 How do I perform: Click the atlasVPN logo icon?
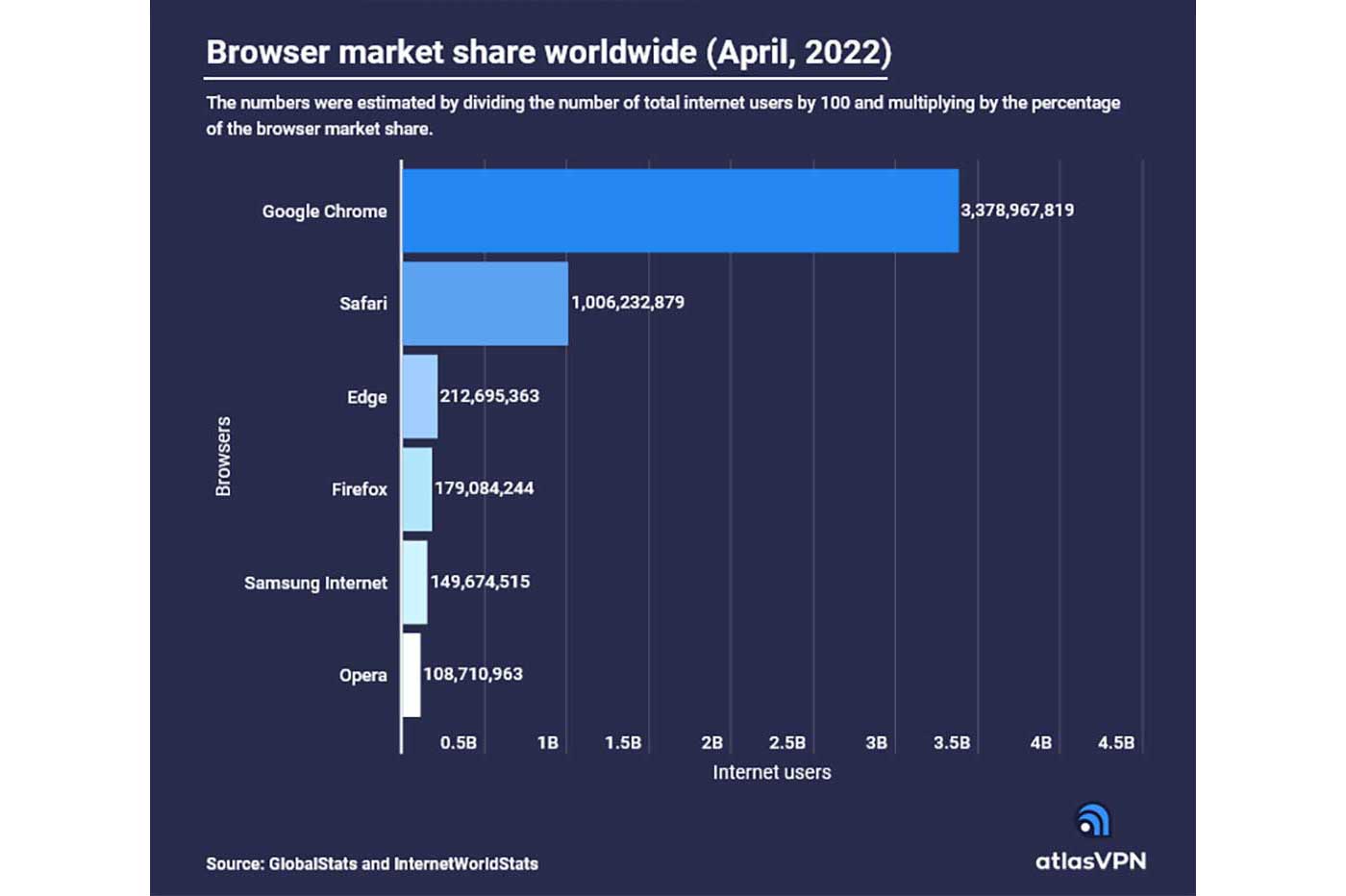(1092, 820)
